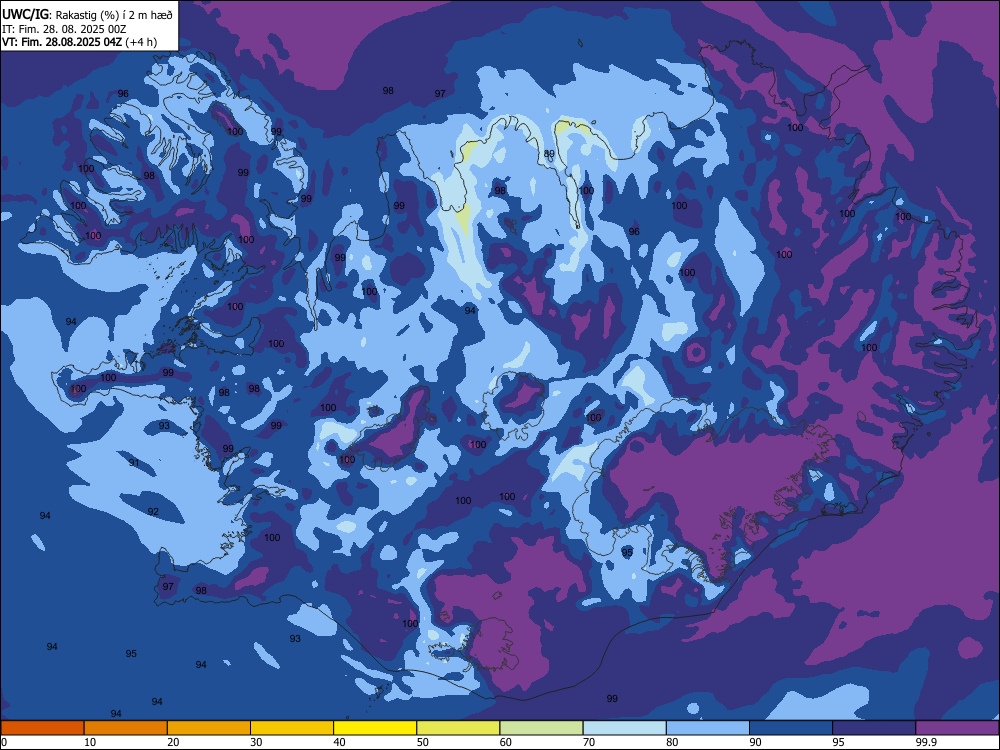Click the '92' humidity value on the map
This screenshot has height=750, width=1000.
[153, 511]
